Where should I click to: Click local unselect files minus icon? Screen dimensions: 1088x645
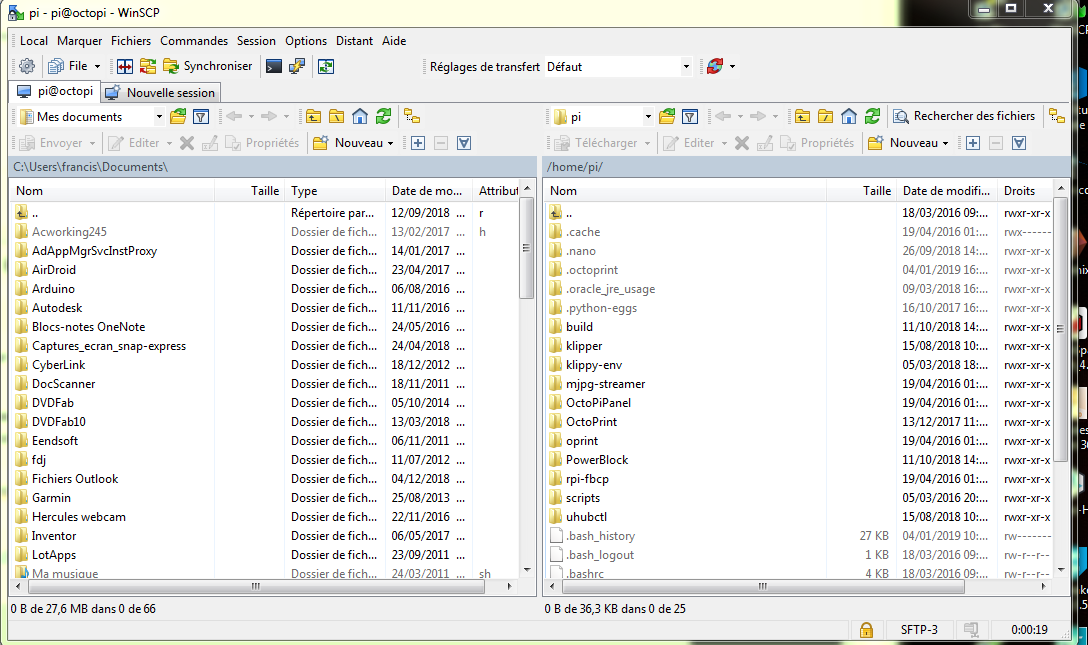tap(441, 143)
